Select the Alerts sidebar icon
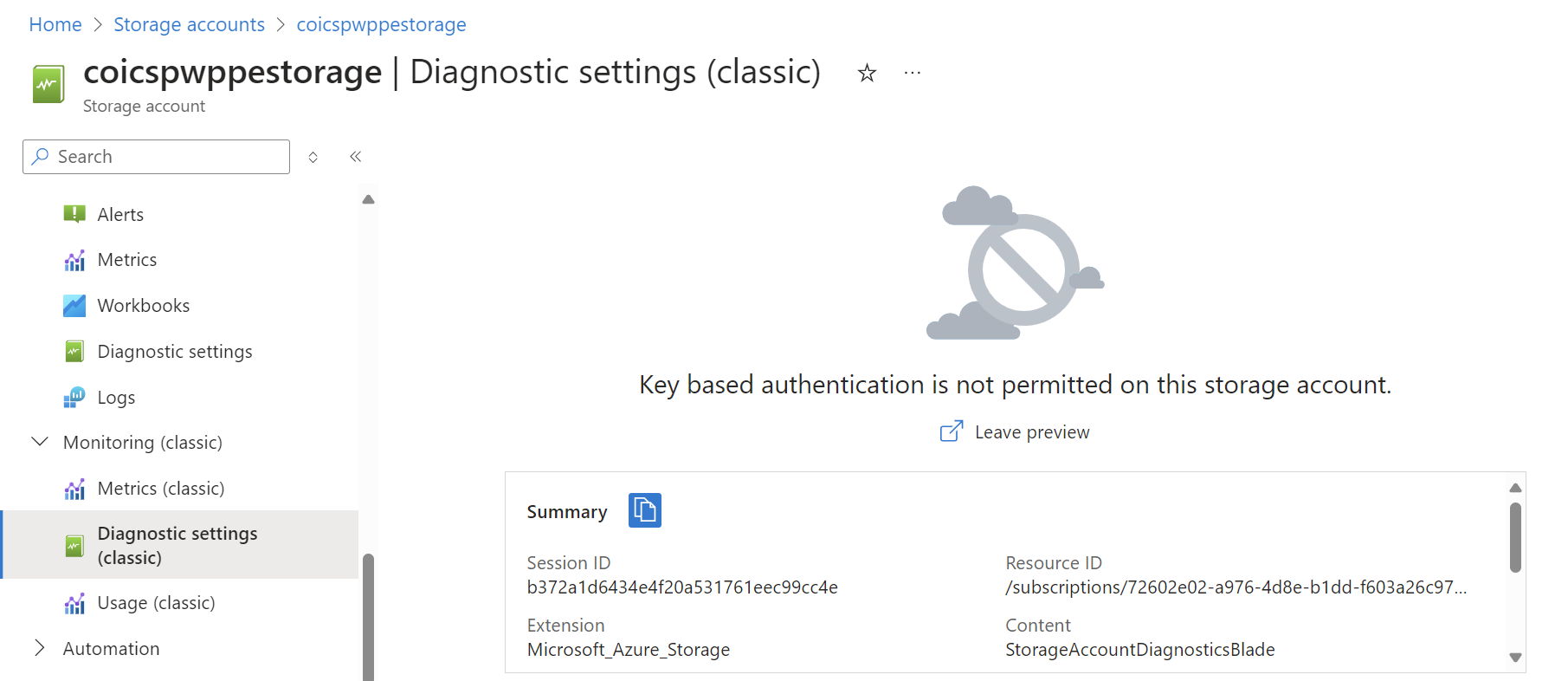 click(74, 214)
